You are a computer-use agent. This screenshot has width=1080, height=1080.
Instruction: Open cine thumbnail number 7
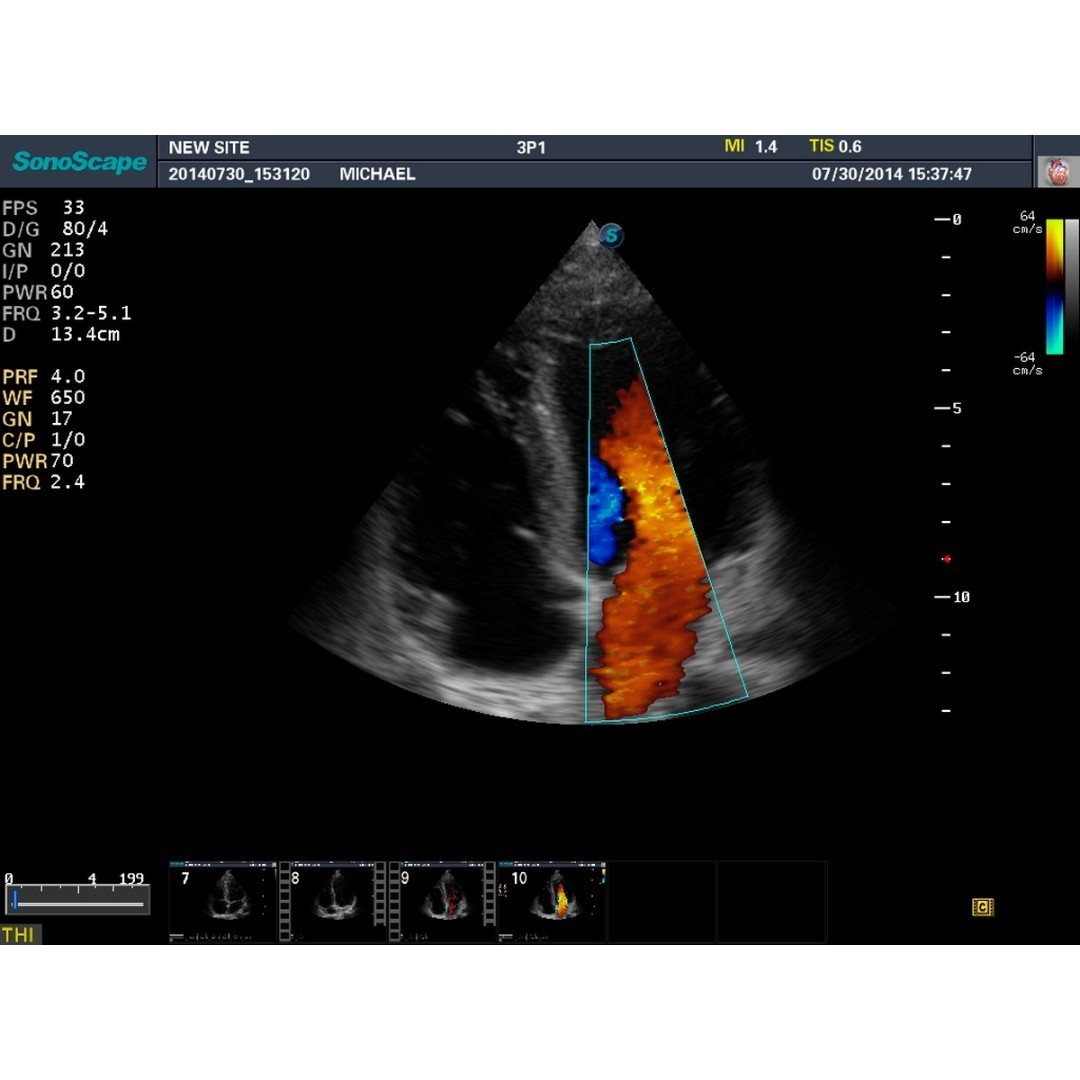tap(222, 901)
